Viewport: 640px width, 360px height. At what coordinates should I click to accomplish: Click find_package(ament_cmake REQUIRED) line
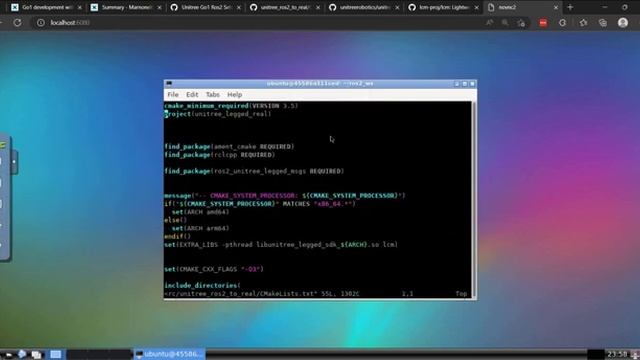coord(229,147)
